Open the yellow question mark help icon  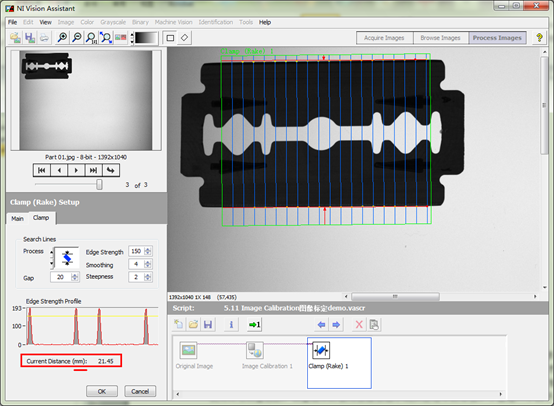click(x=539, y=37)
